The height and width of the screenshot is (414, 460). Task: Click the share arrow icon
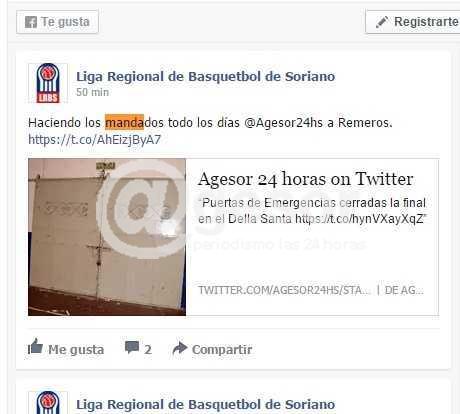[x=180, y=348]
